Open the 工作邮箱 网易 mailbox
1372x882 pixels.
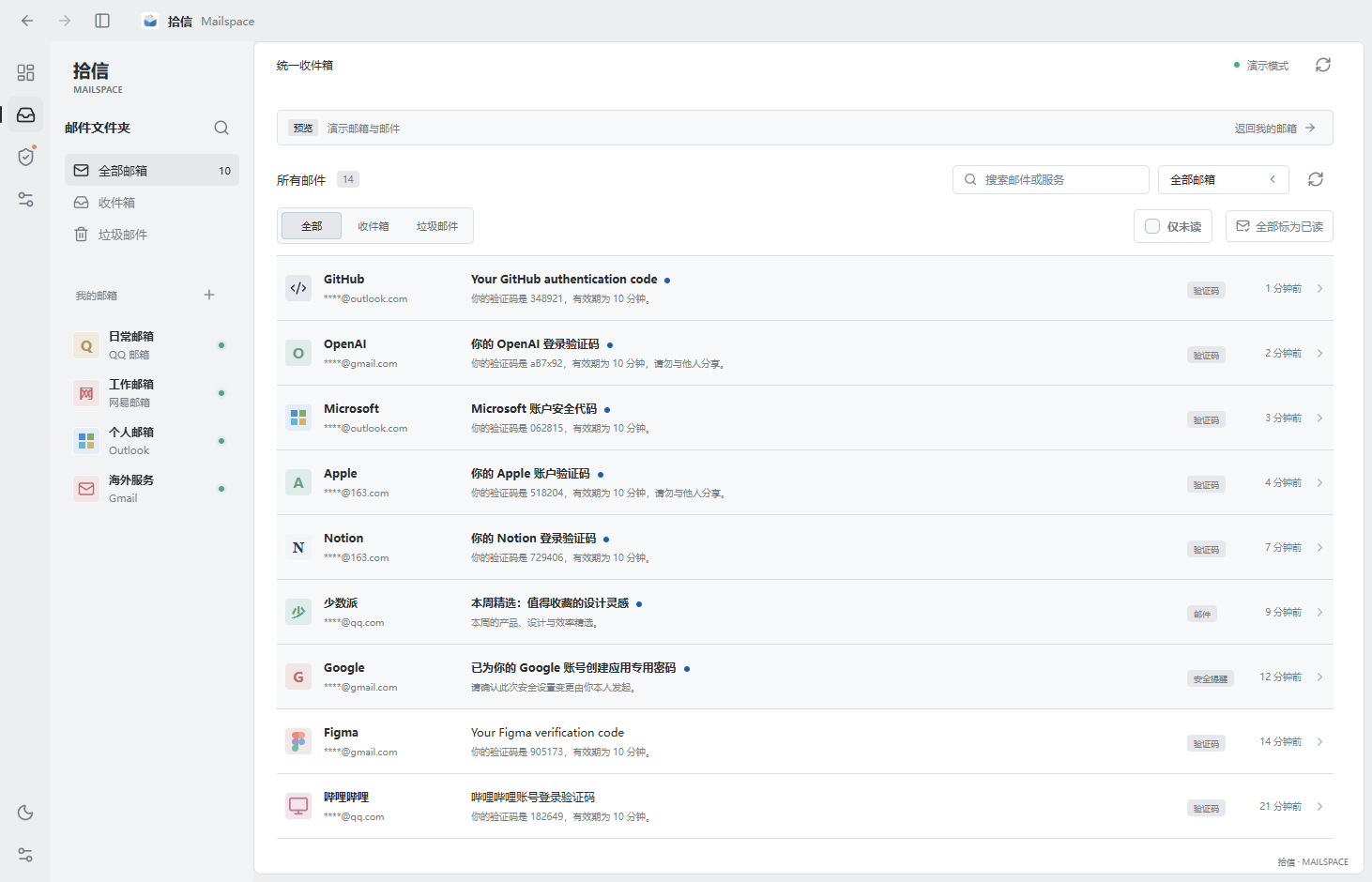click(x=152, y=393)
